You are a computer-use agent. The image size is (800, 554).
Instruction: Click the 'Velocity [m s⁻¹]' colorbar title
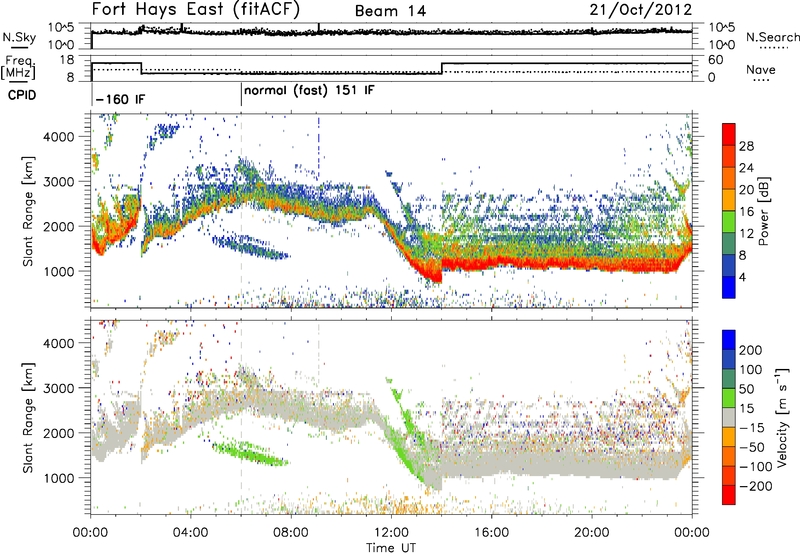pos(782,416)
